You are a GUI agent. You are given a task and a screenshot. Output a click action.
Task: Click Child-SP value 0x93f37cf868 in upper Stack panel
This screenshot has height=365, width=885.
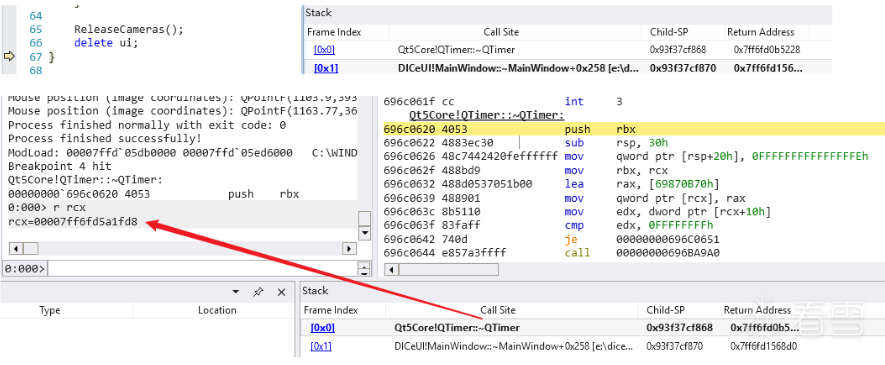click(x=678, y=50)
